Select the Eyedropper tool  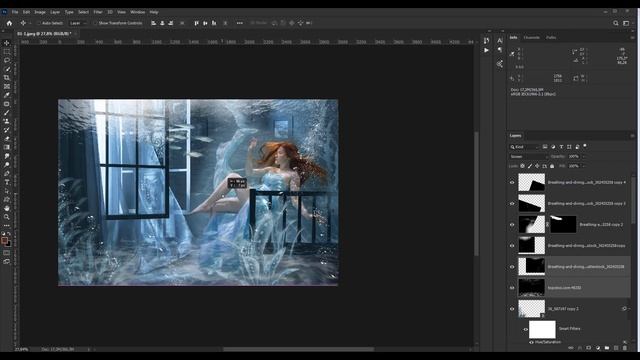click(7, 95)
